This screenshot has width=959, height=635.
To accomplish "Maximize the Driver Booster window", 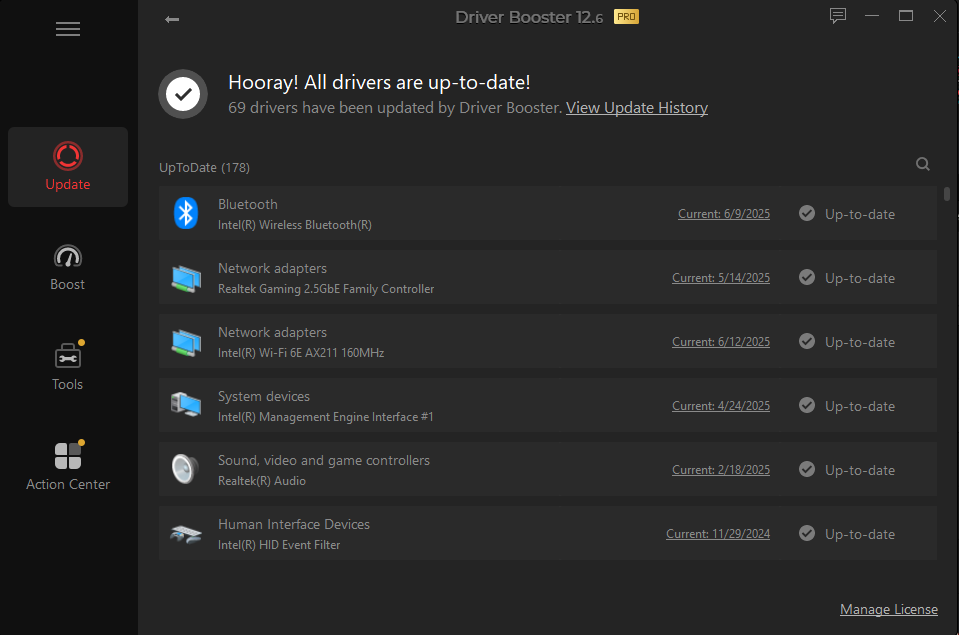I will point(906,15).
